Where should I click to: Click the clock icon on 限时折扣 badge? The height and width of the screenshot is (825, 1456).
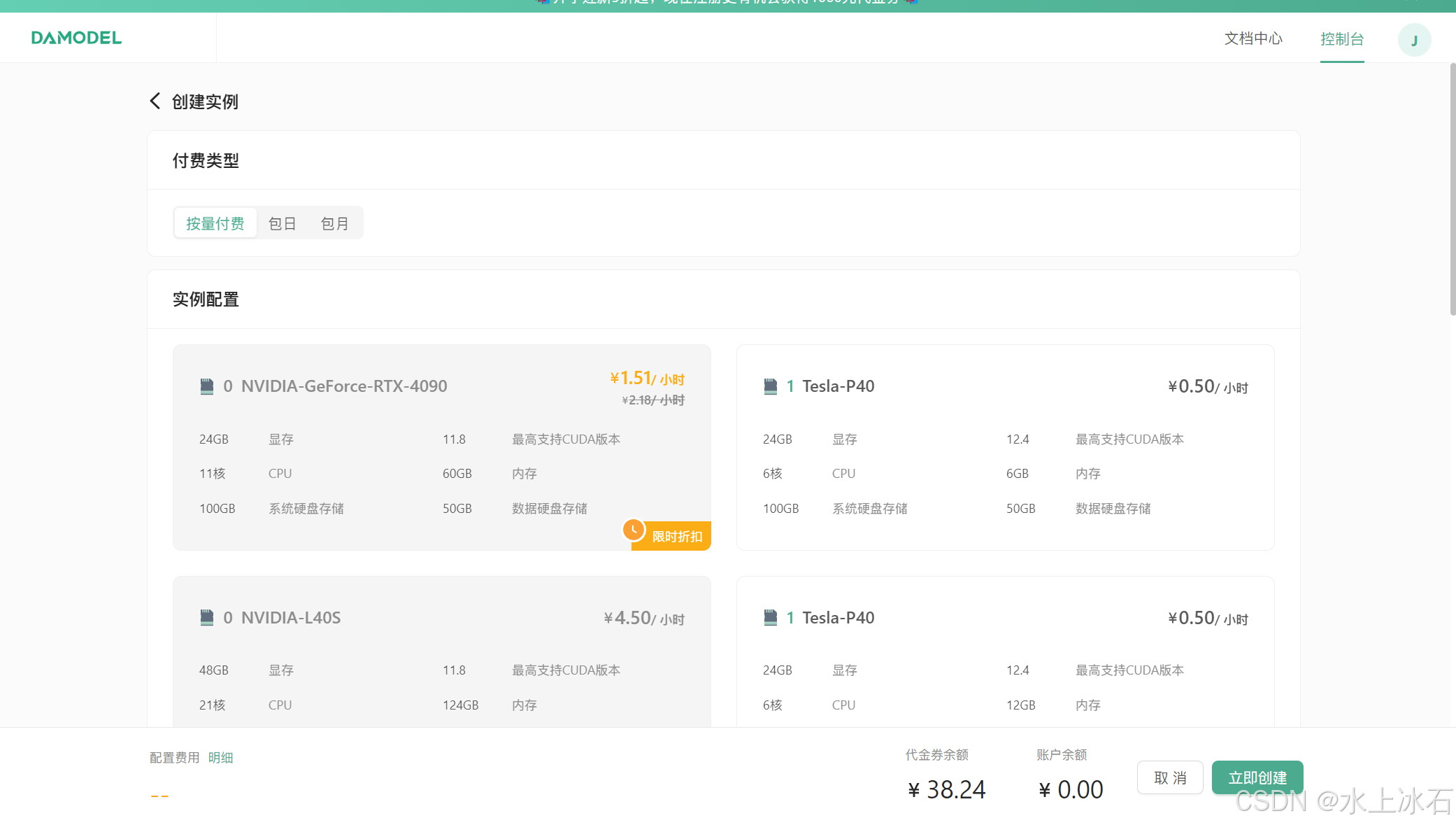click(634, 530)
